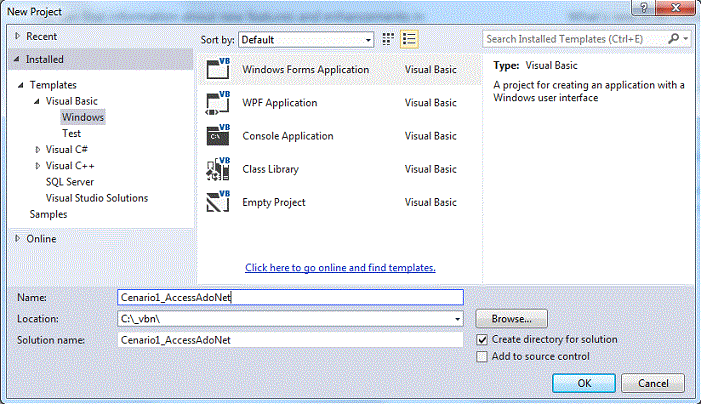Open the search options dropdown arrow
The image size is (701, 404).
click(x=686, y=39)
